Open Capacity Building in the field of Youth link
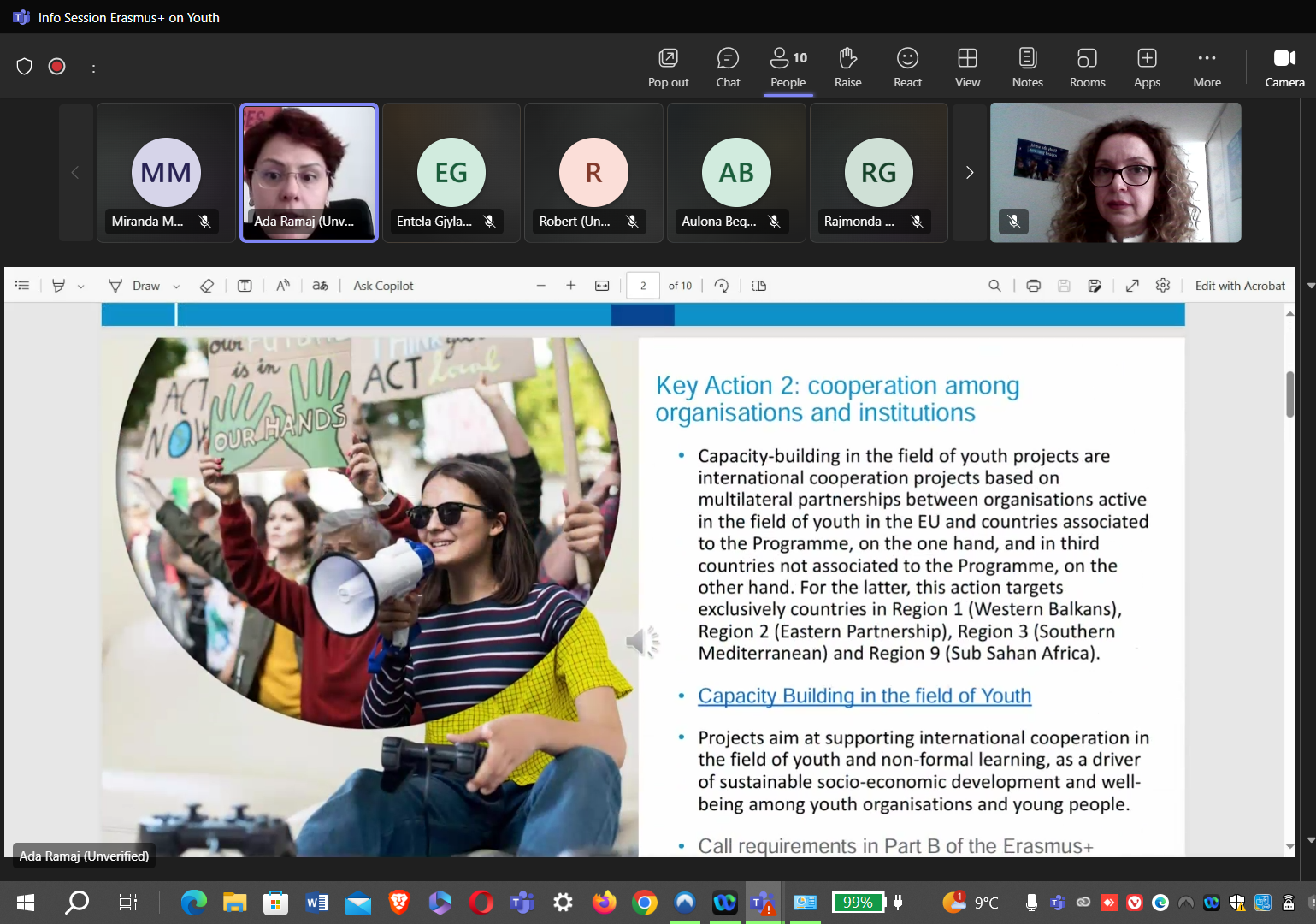This screenshot has width=1316, height=924. (865, 696)
